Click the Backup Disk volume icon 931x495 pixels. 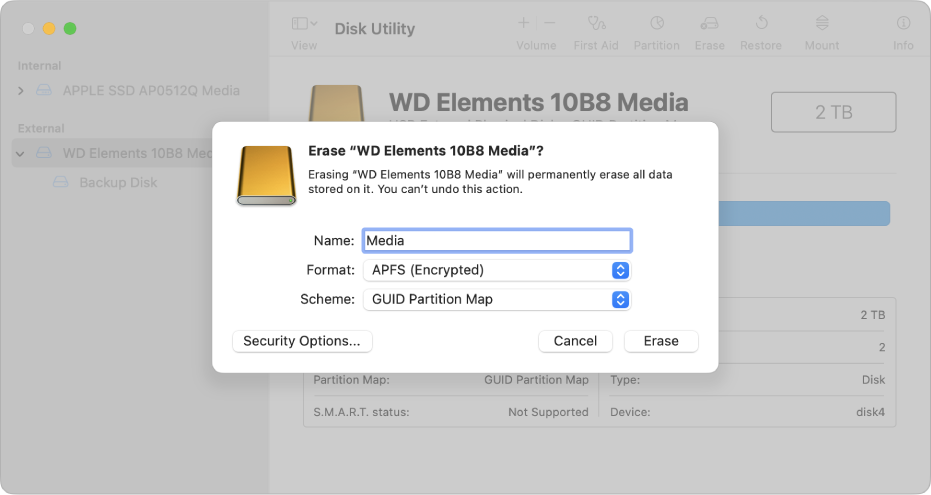coord(61,182)
